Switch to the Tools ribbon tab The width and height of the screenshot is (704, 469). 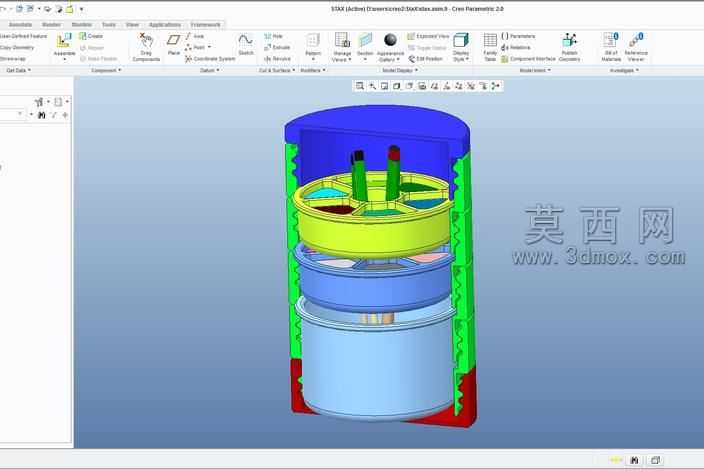coord(109,25)
